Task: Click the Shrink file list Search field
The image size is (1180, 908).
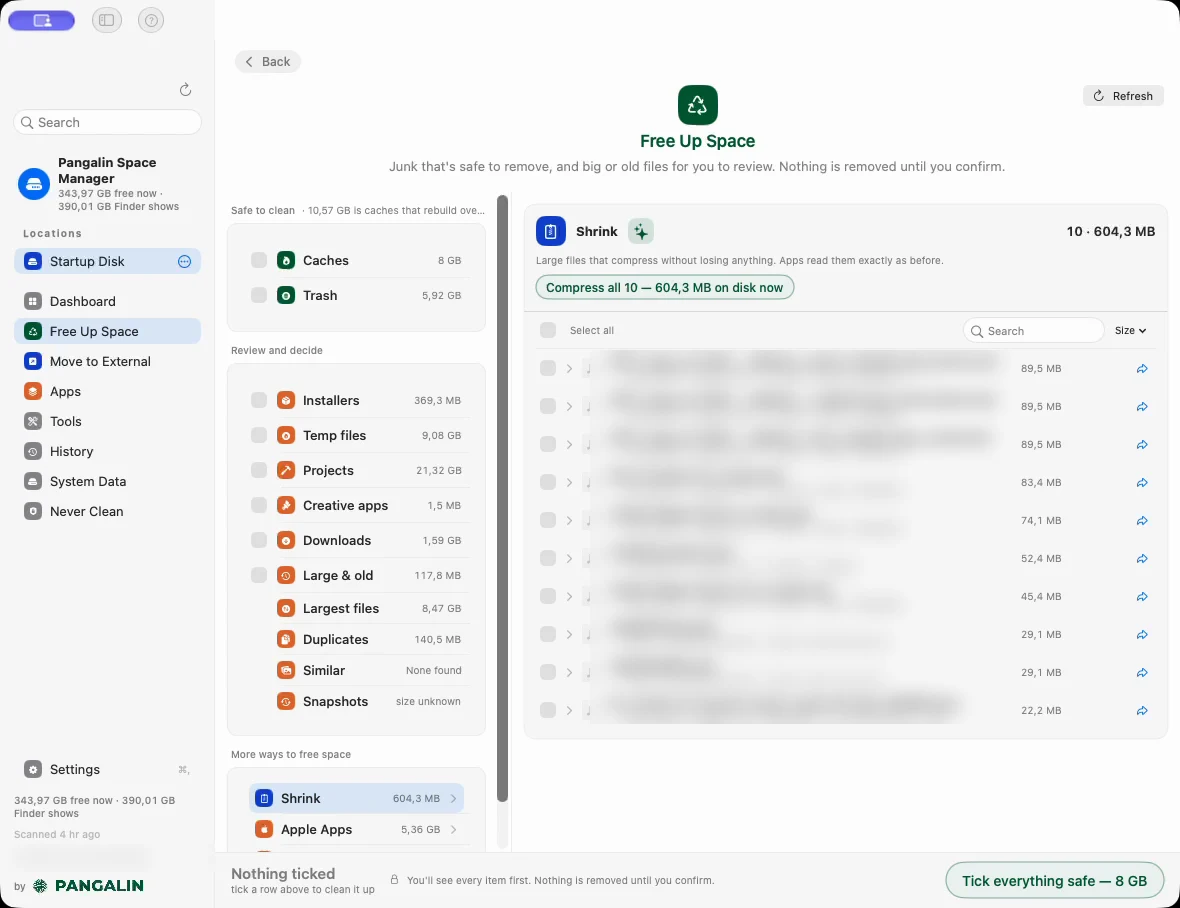Action: coord(1033,330)
